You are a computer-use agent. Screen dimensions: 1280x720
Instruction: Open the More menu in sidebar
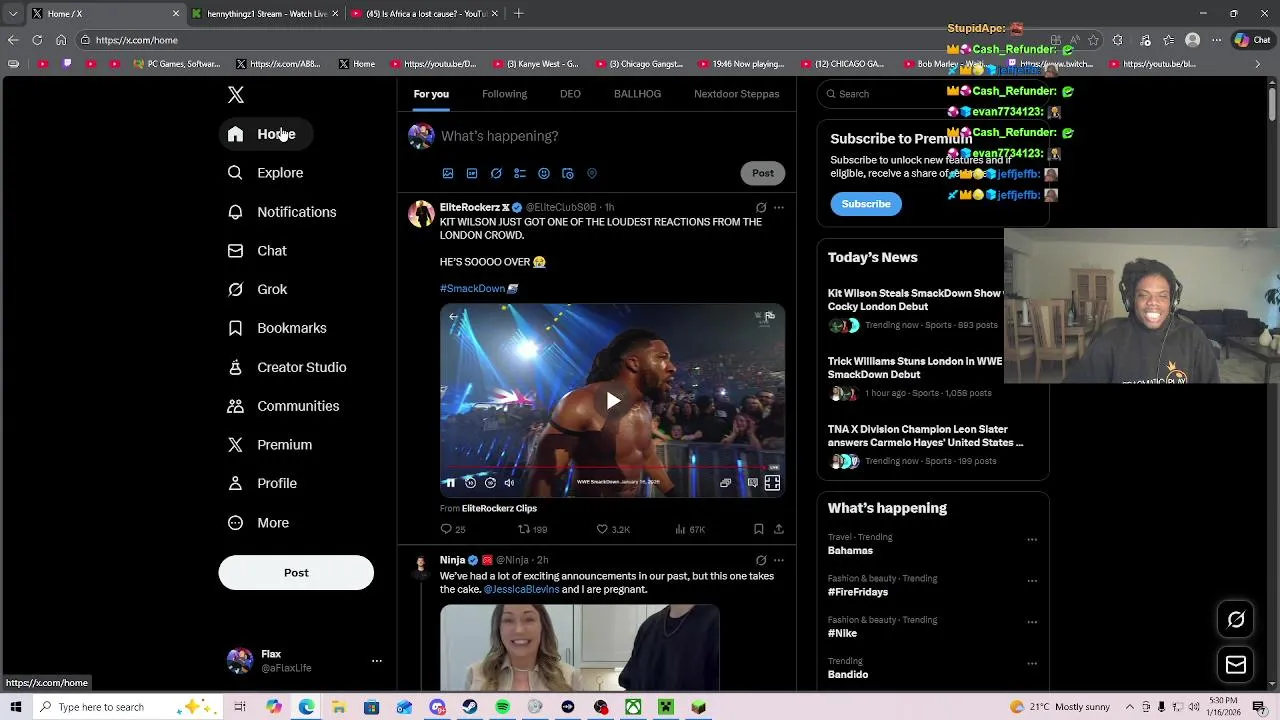pyautogui.click(x=258, y=523)
